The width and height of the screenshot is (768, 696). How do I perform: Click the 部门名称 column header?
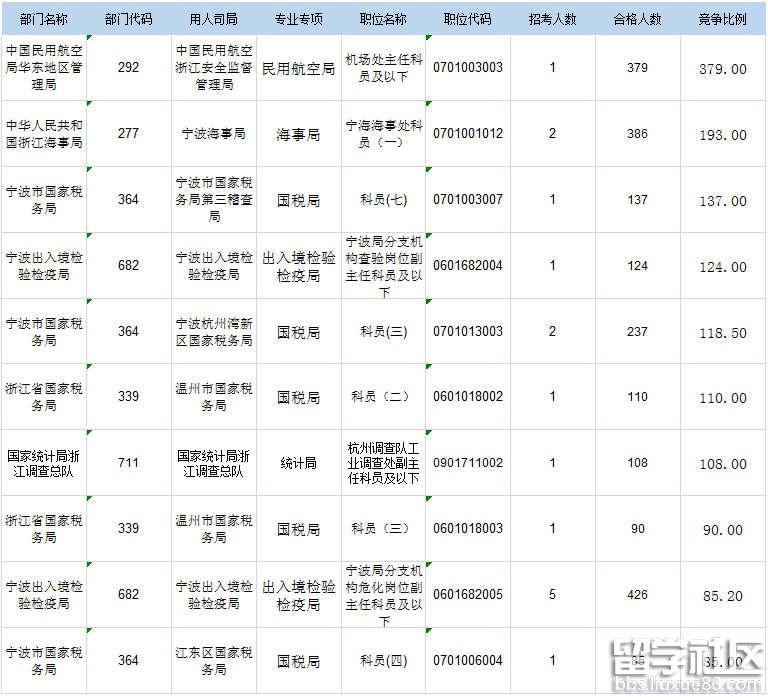coord(43,19)
